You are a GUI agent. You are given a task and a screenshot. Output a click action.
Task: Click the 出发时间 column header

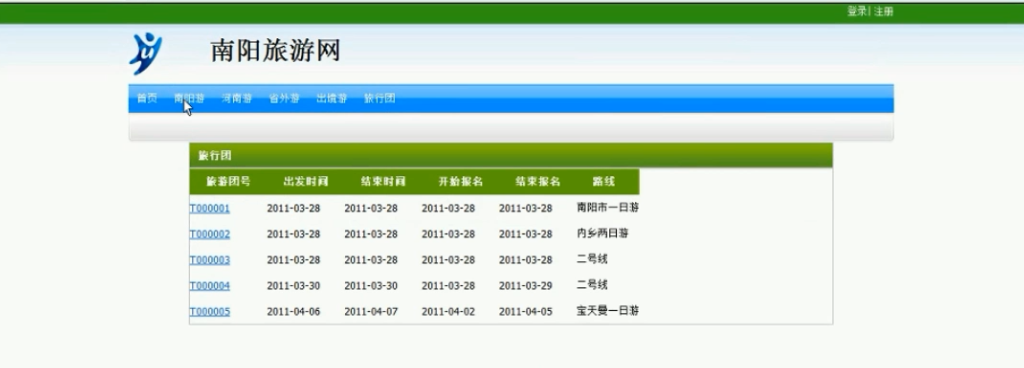click(x=306, y=181)
